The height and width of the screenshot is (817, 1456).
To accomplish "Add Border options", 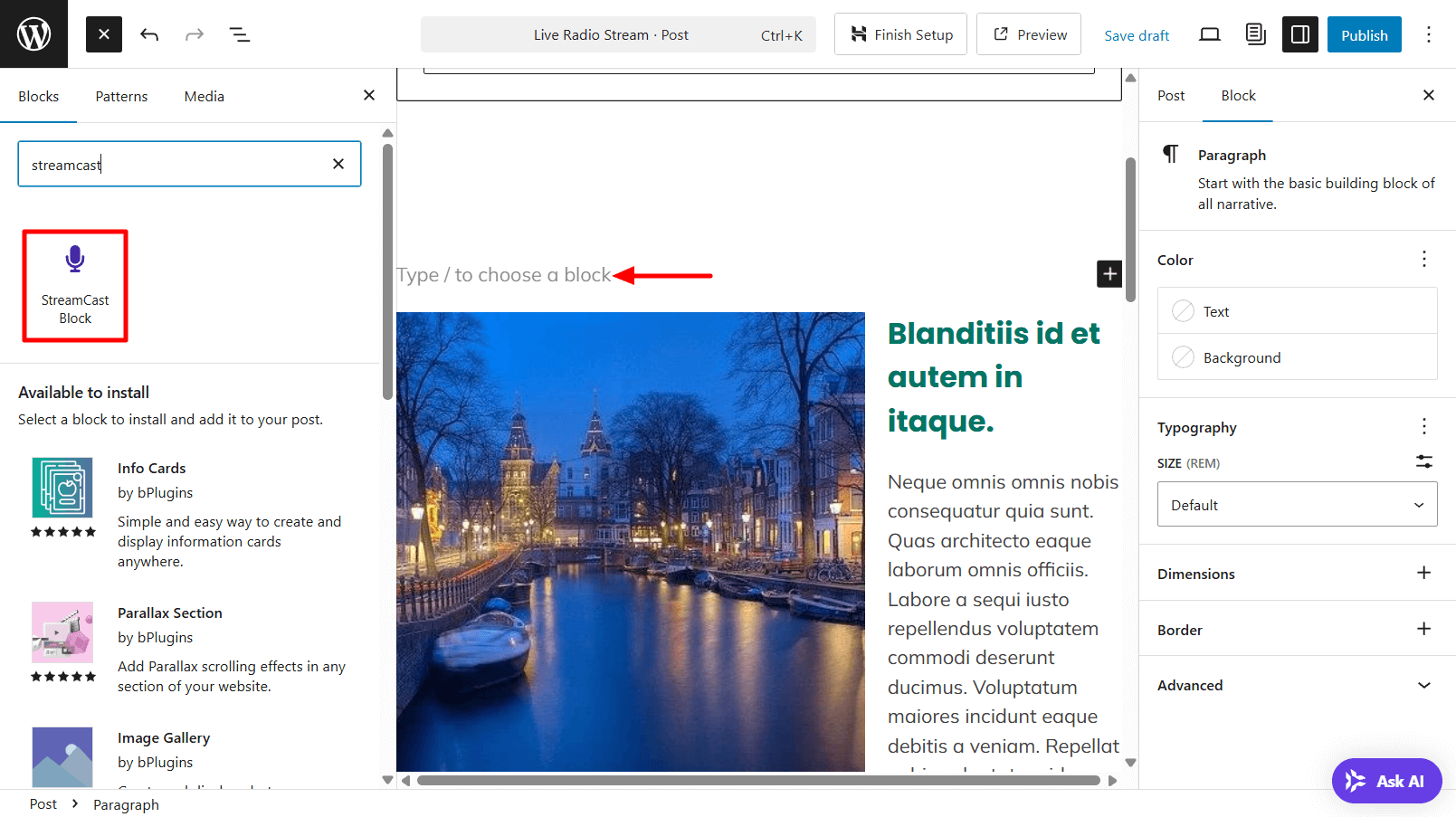I will pos(1424,629).
